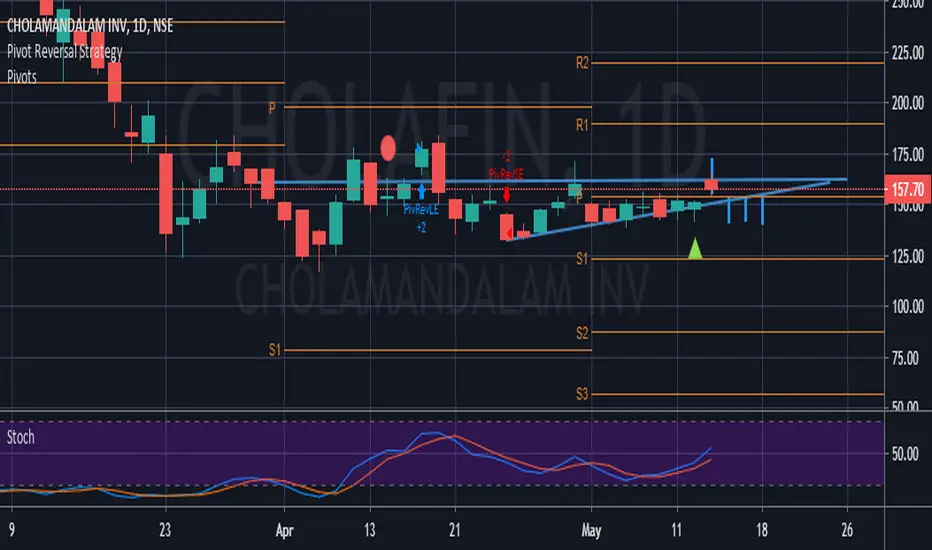The image size is (932, 550).
Task: Click the 18 date on the time axis
Action: (762, 529)
